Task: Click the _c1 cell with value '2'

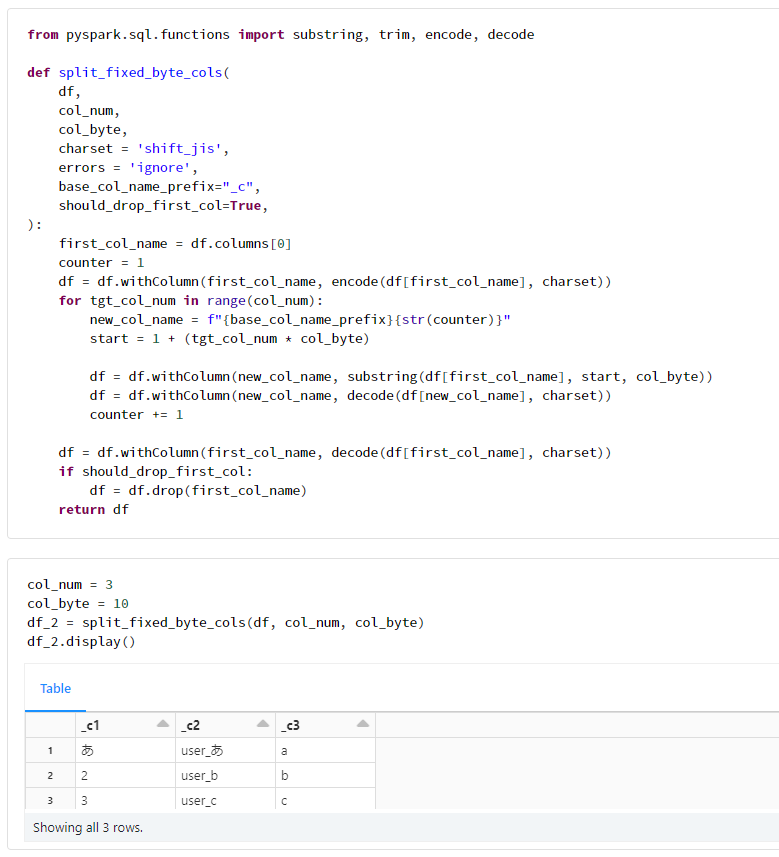Action: point(125,776)
